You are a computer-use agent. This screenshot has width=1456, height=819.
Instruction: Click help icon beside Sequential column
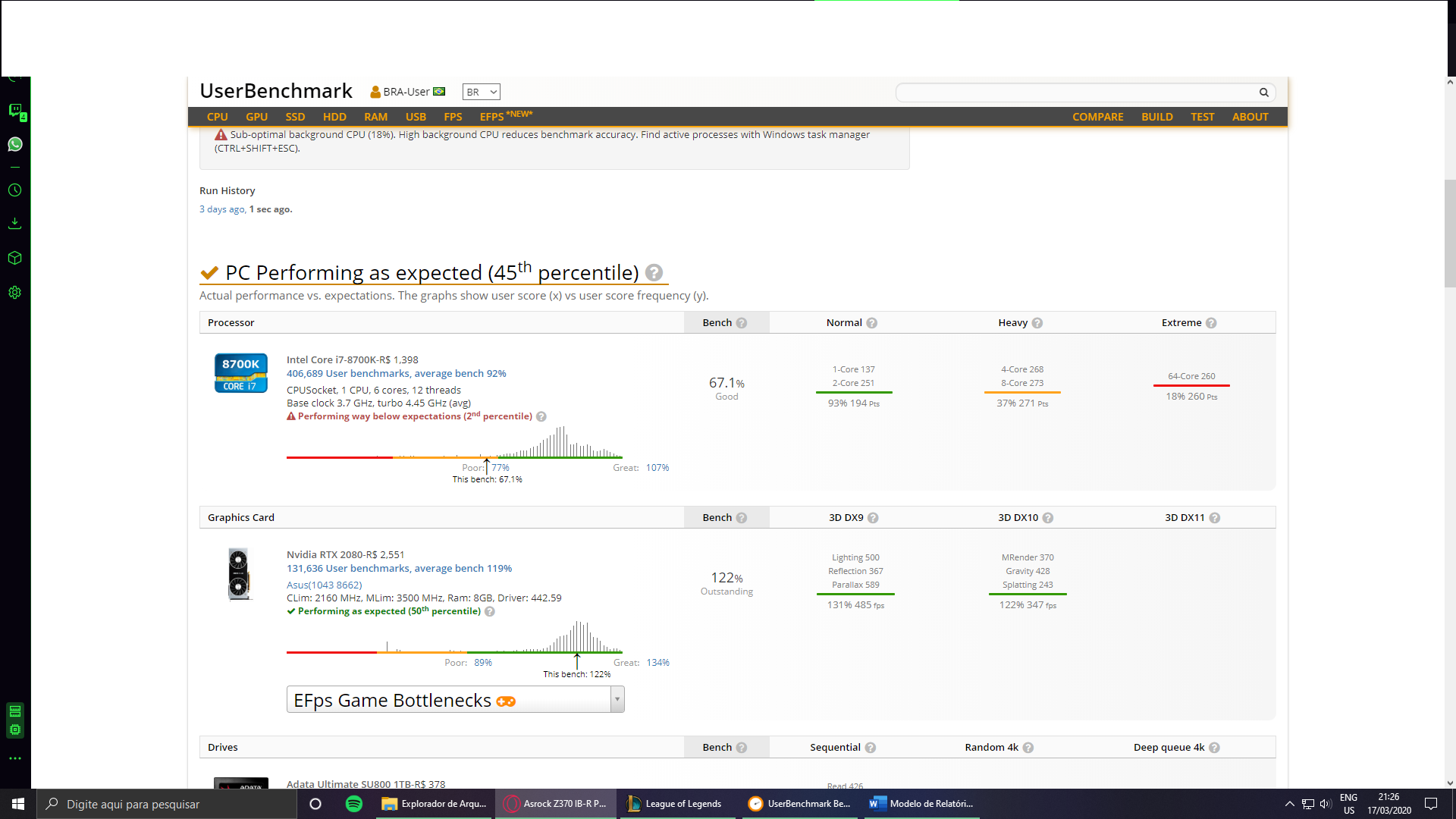pos(871,748)
